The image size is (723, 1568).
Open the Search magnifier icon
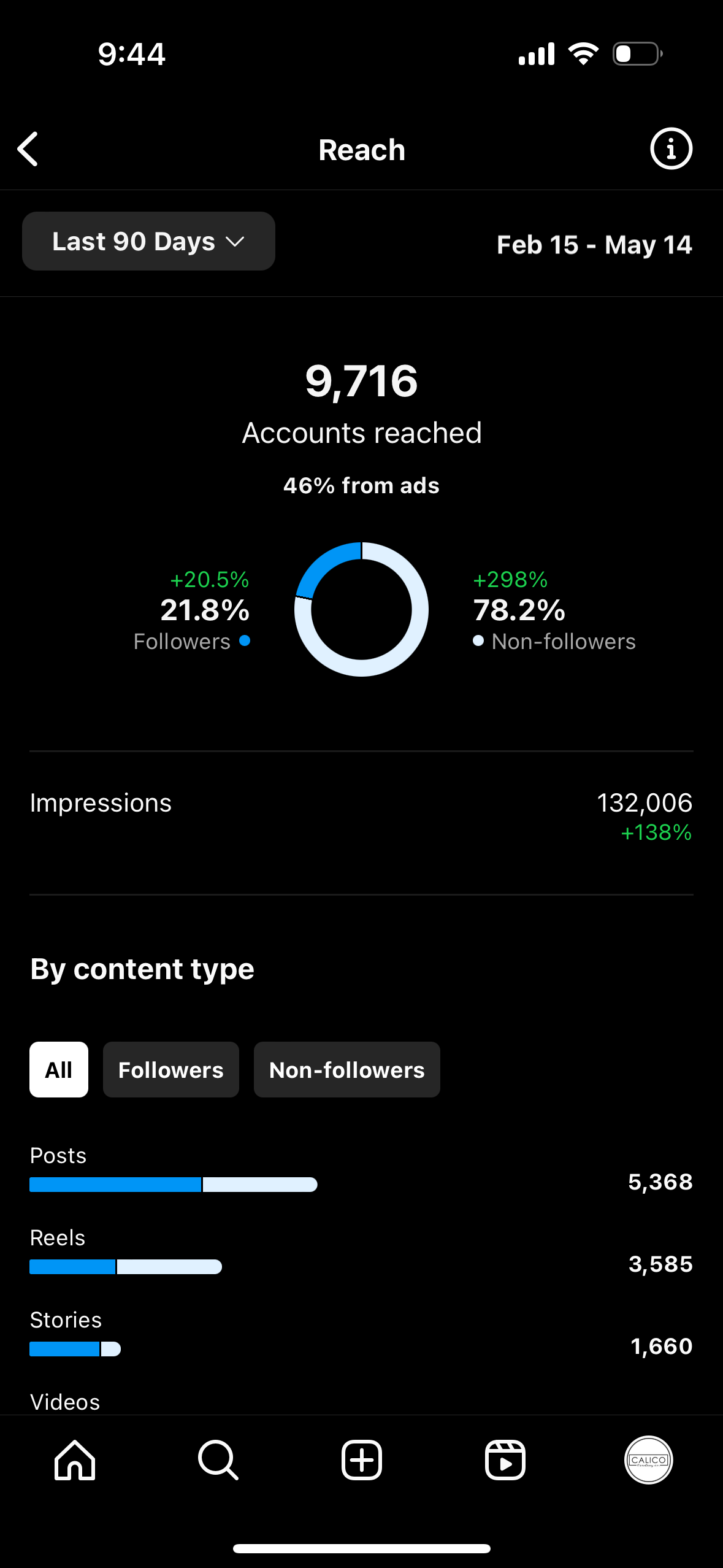tap(218, 1460)
